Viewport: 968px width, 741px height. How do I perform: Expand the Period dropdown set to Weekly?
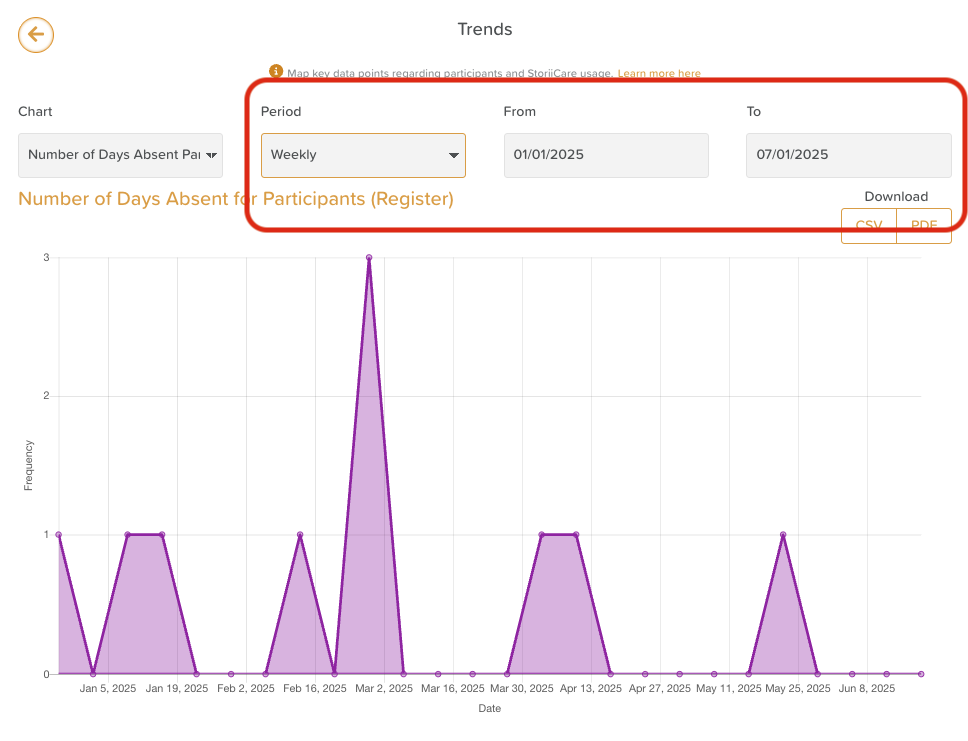(362, 155)
